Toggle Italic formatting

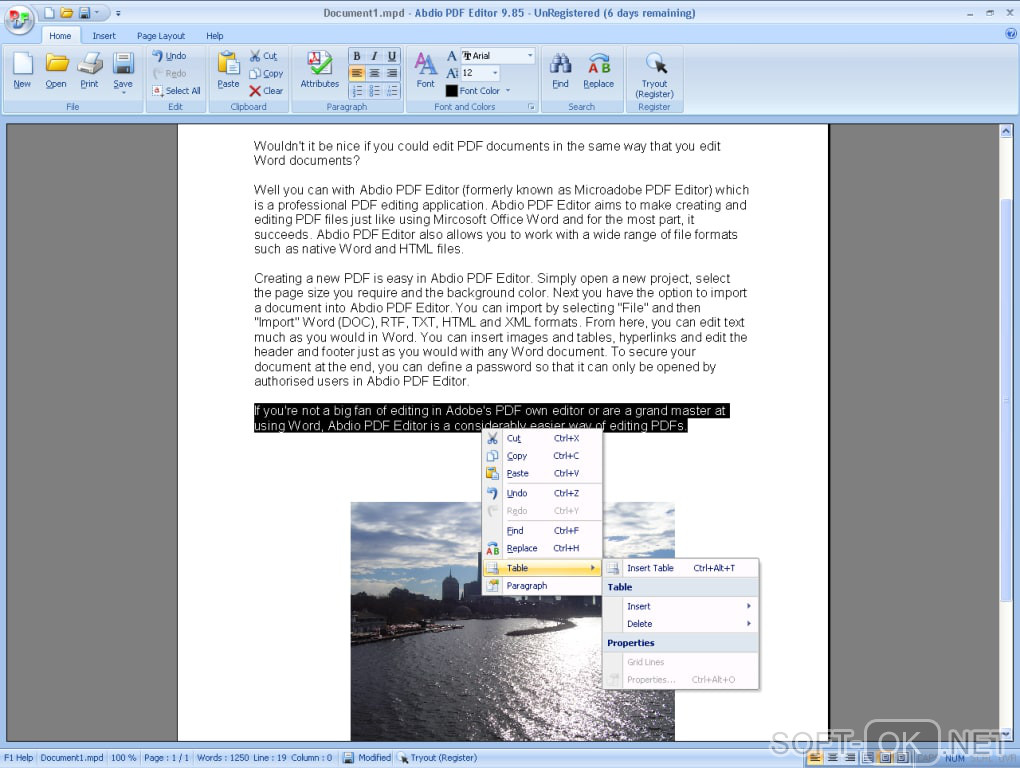(374, 56)
